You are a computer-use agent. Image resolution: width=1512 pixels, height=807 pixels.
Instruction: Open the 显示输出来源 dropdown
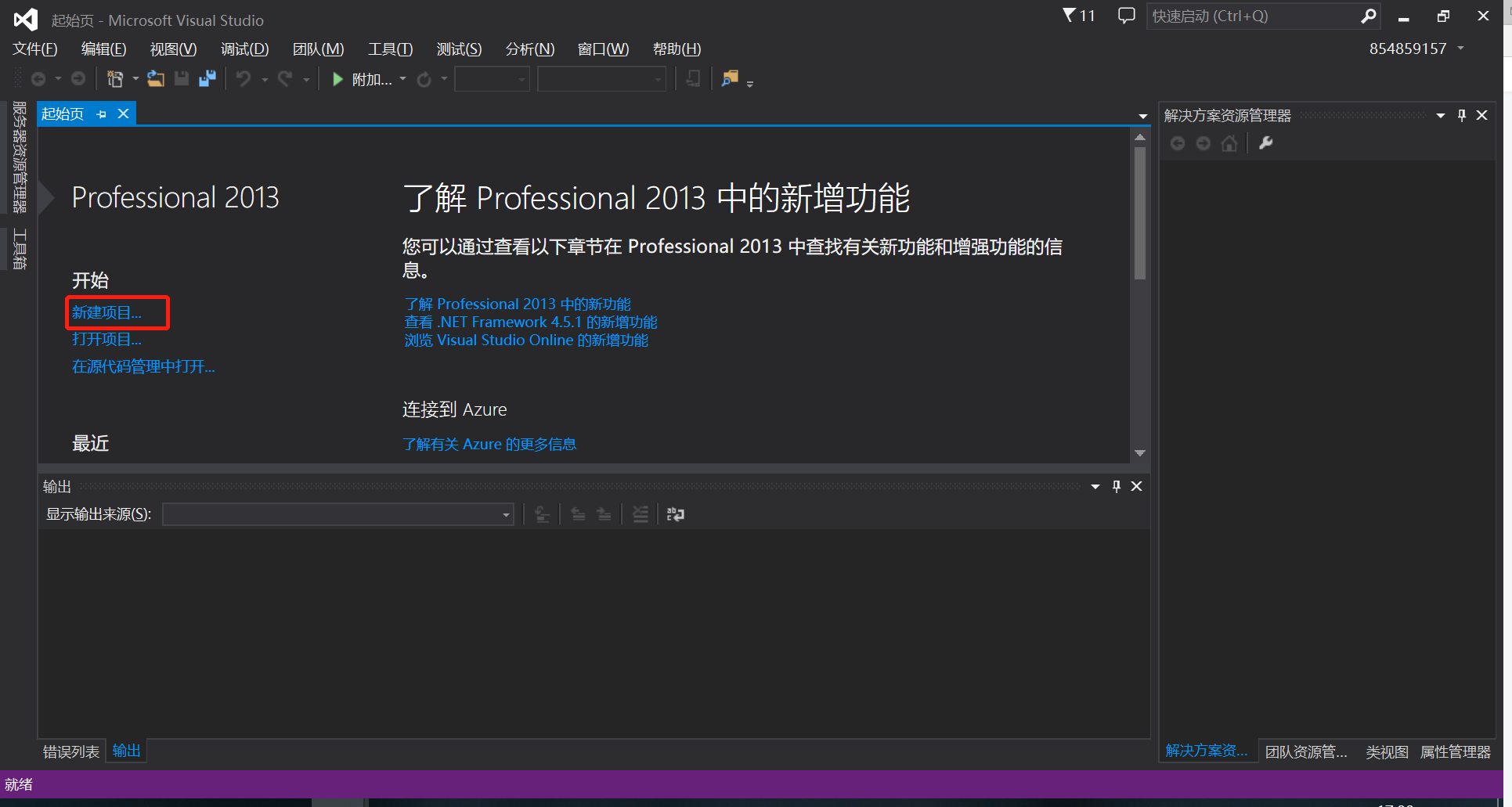[x=504, y=514]
